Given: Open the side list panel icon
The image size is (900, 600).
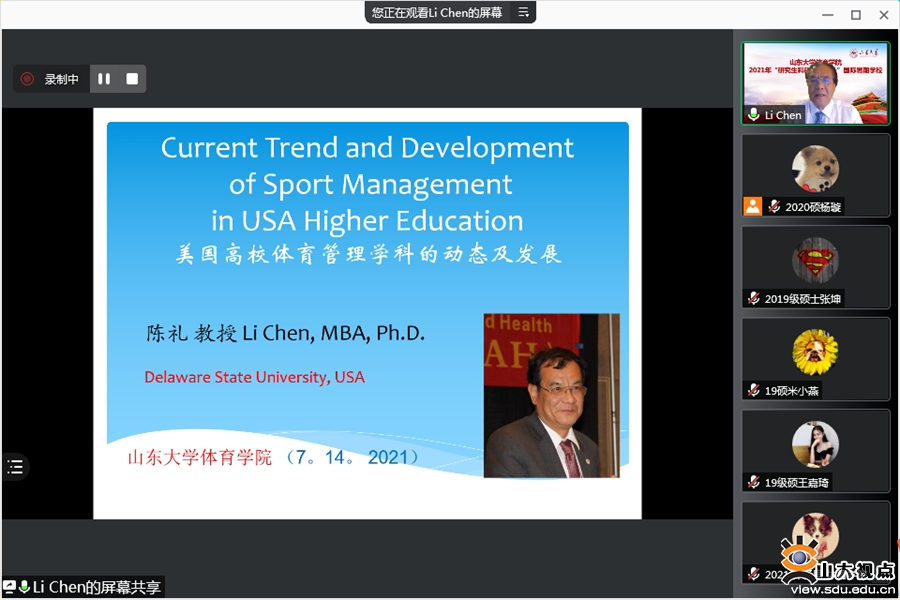Looking at the screenshot, I should pyautogui.click(x=15, y=467).
